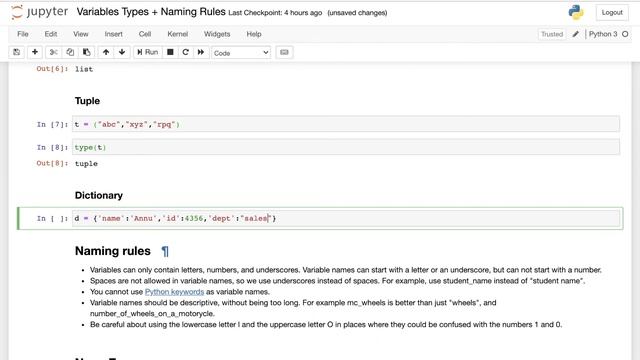Copy selected cells icon
Image resolution: width=640 pixels, height=360 pixels.
point(70,52)
